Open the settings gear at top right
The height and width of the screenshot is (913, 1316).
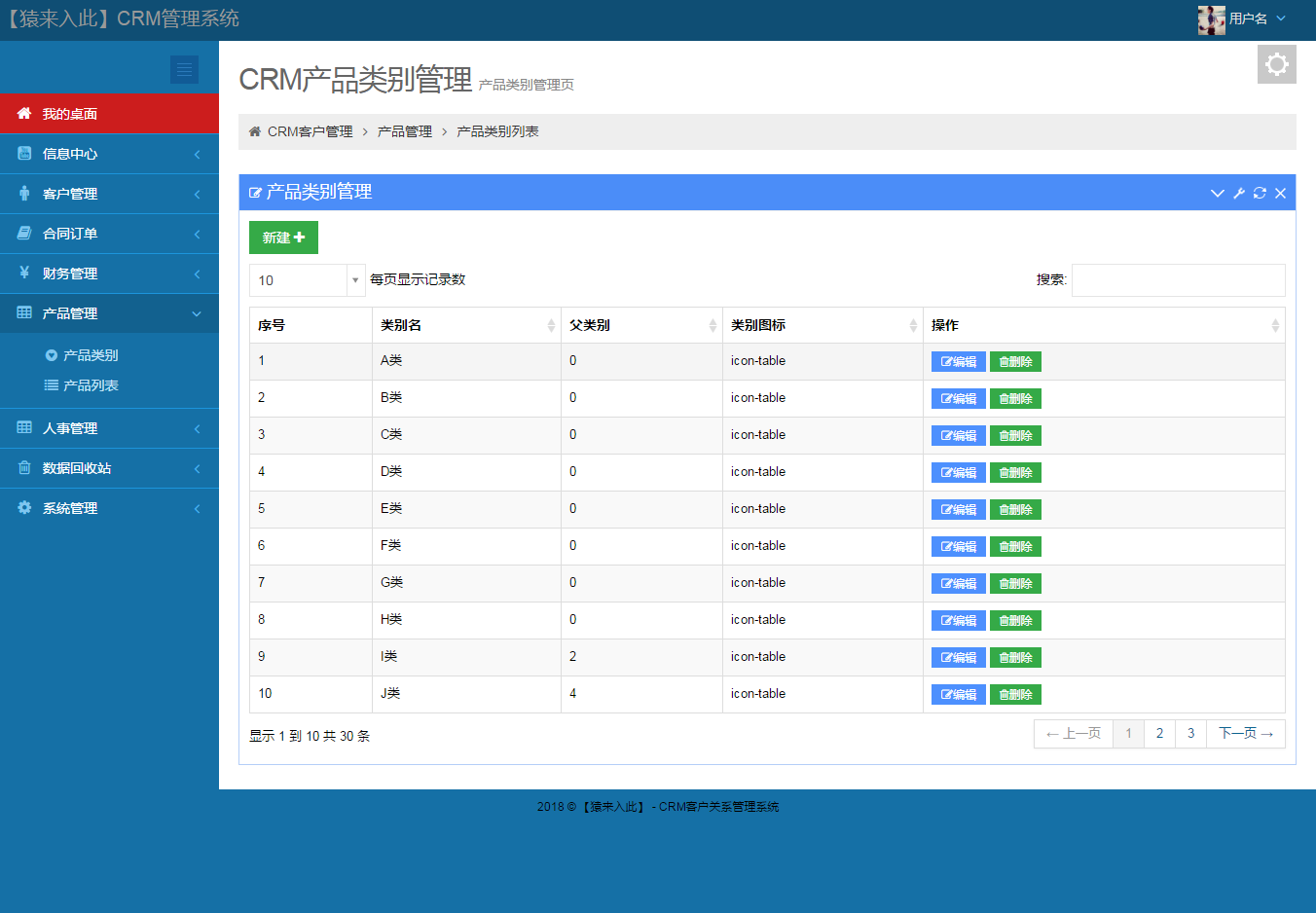click(x=1276, y=64)
